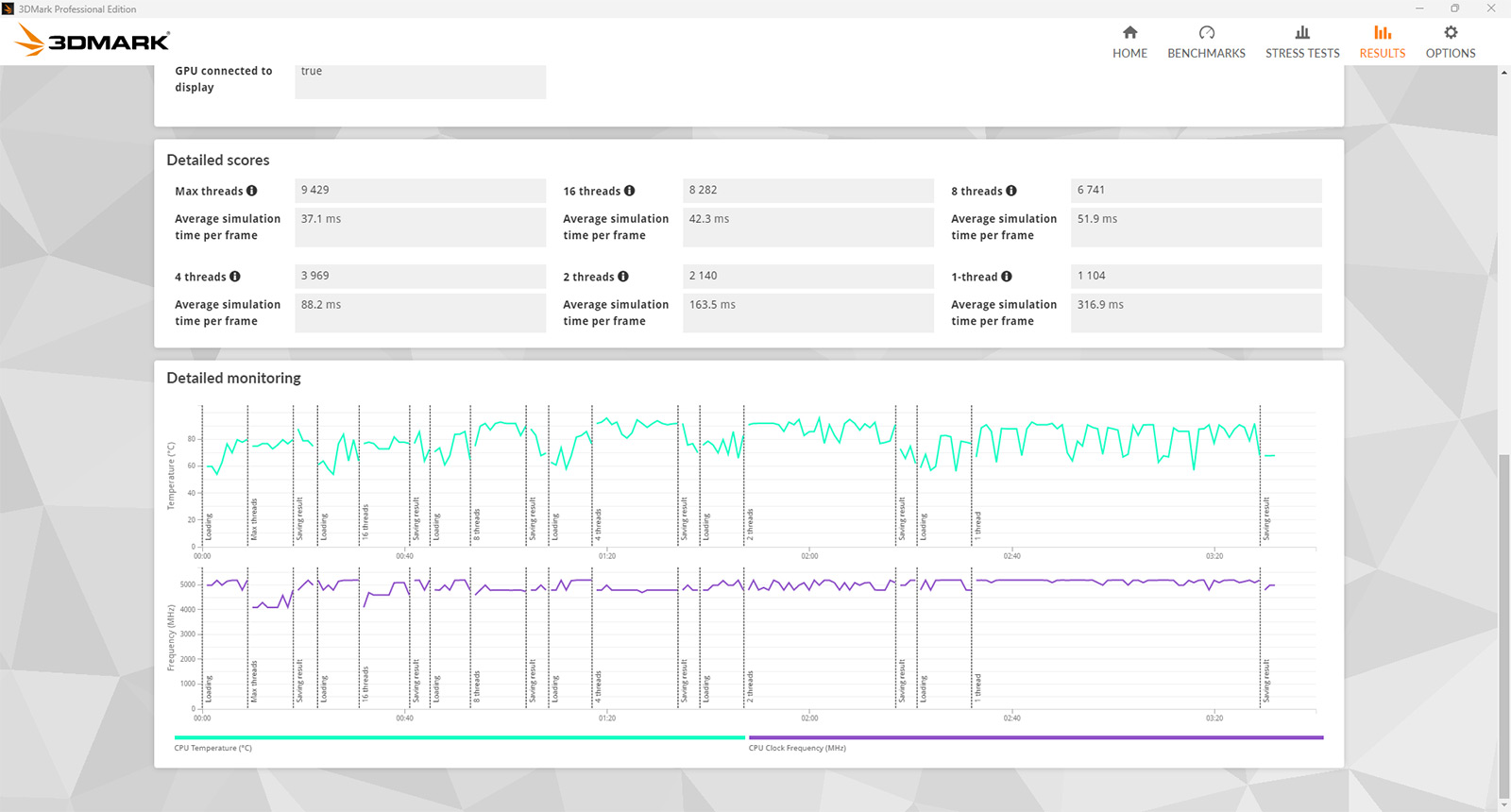The width and height of the screenshot is (1511, 812).
Task: Toggle the CPU Temperature legend bar
Action: [459, 737]
